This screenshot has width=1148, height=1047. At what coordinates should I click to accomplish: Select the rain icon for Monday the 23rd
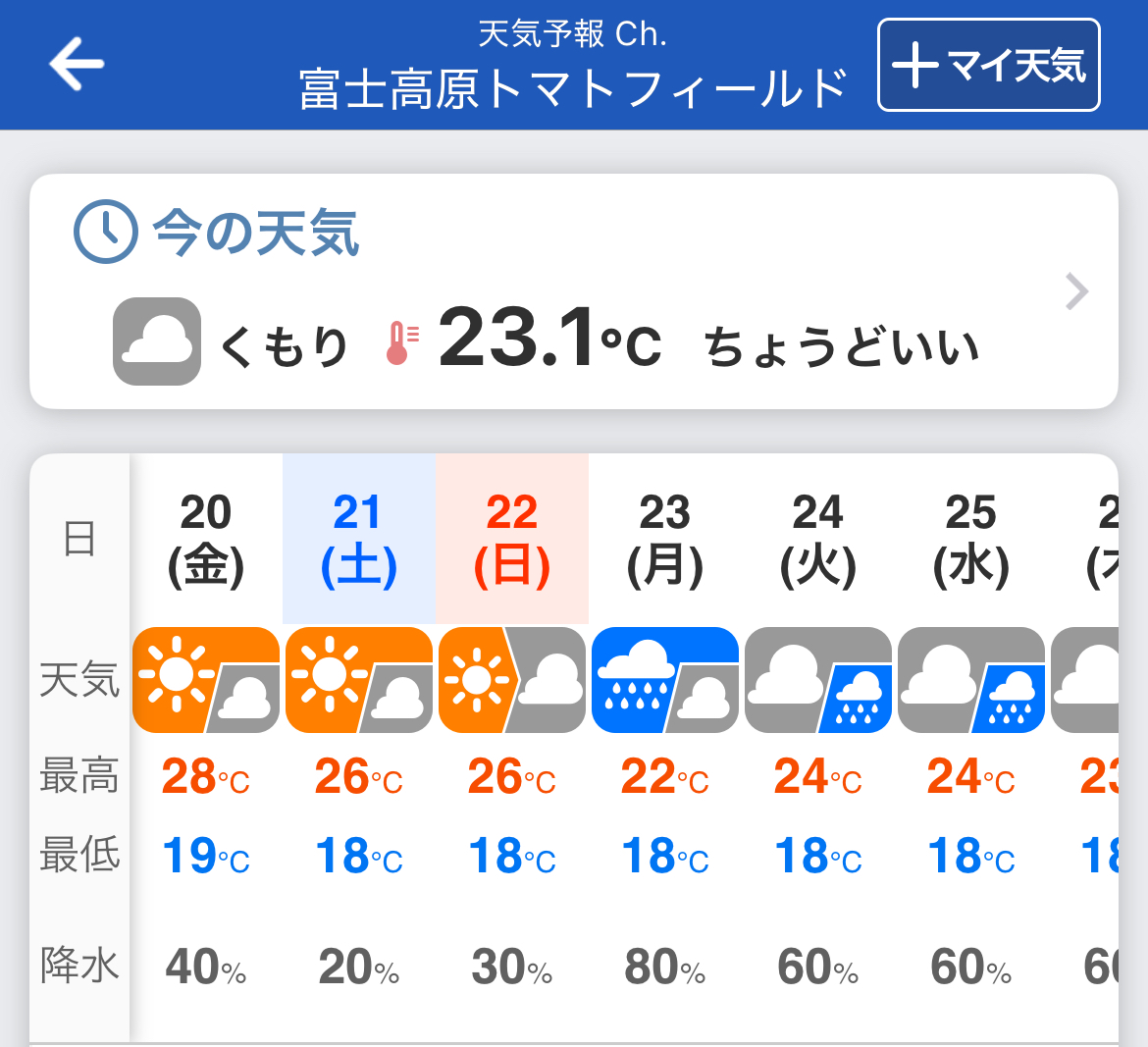pyautogui.click(x=665, y=680)
